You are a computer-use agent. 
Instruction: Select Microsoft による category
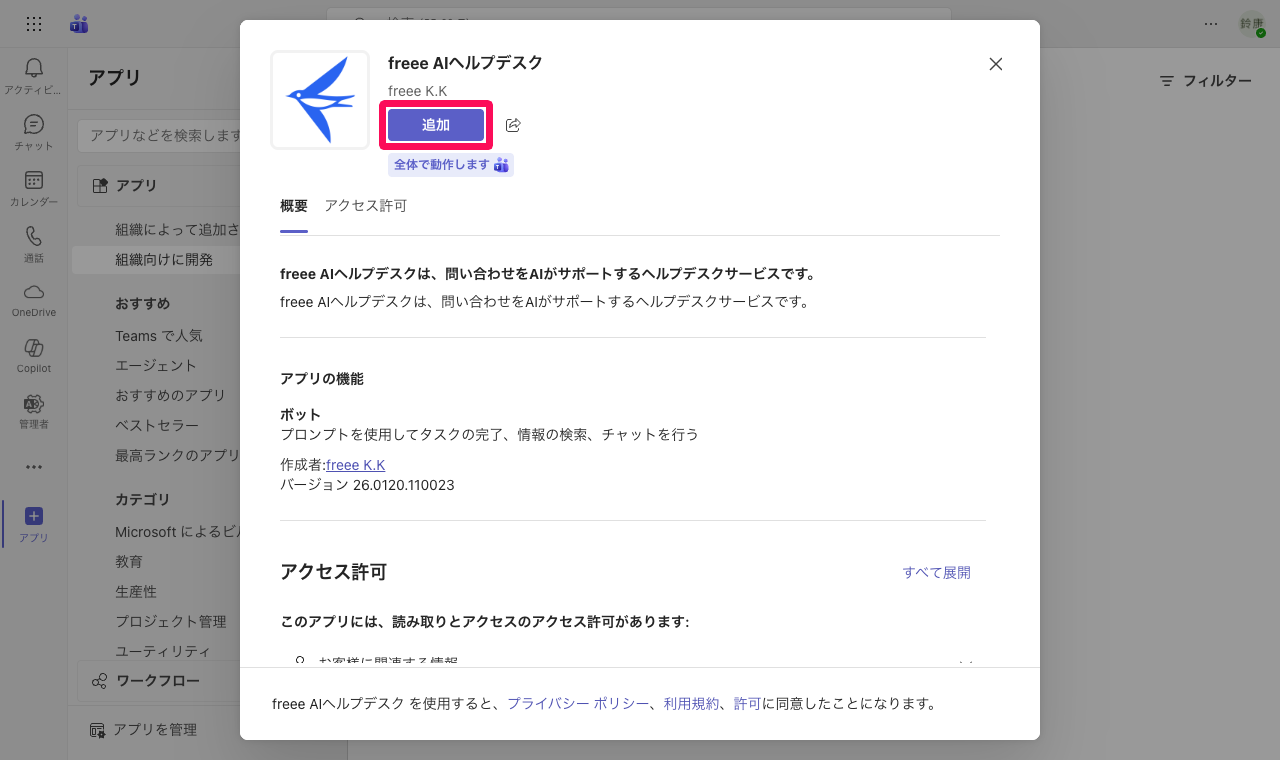[x=177, y=532]
